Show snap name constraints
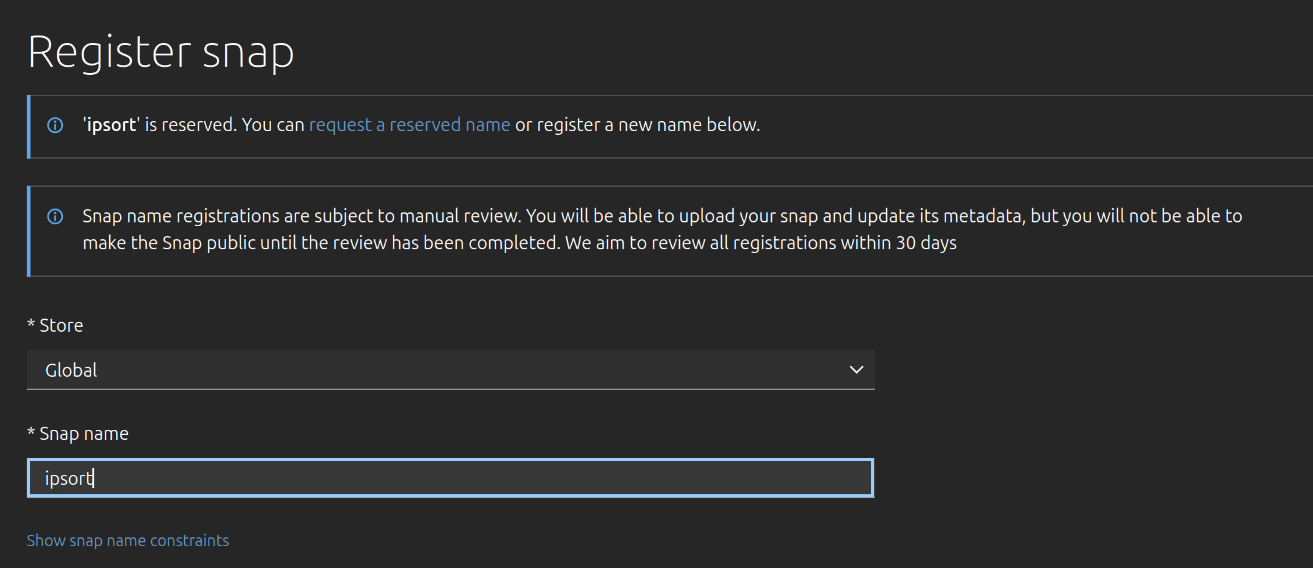Image resolution: width=1313 pixels, height=568 pixels. [x=127, y=540]
